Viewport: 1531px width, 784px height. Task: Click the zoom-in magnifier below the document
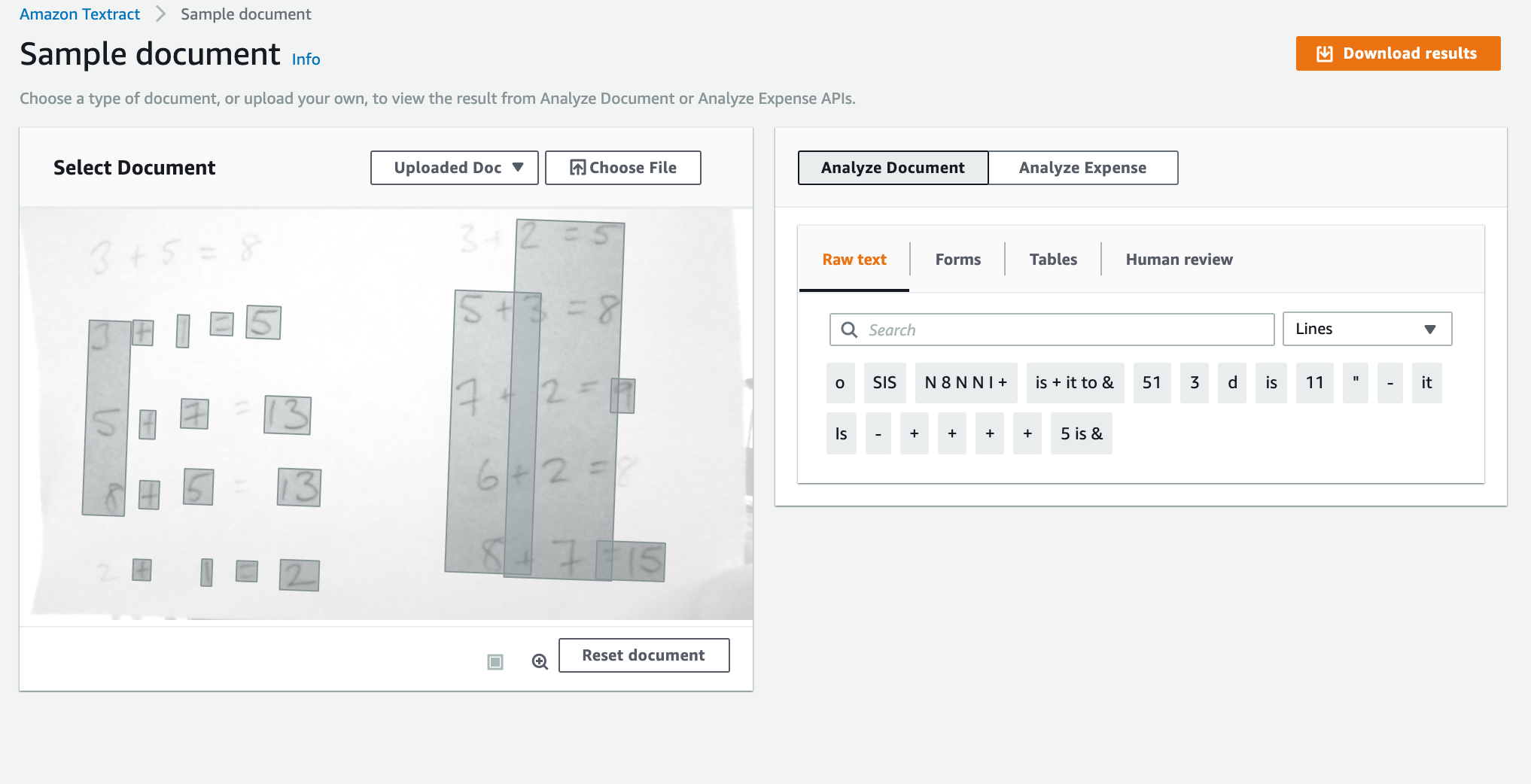pyautogui.click(x=540, y=661)
